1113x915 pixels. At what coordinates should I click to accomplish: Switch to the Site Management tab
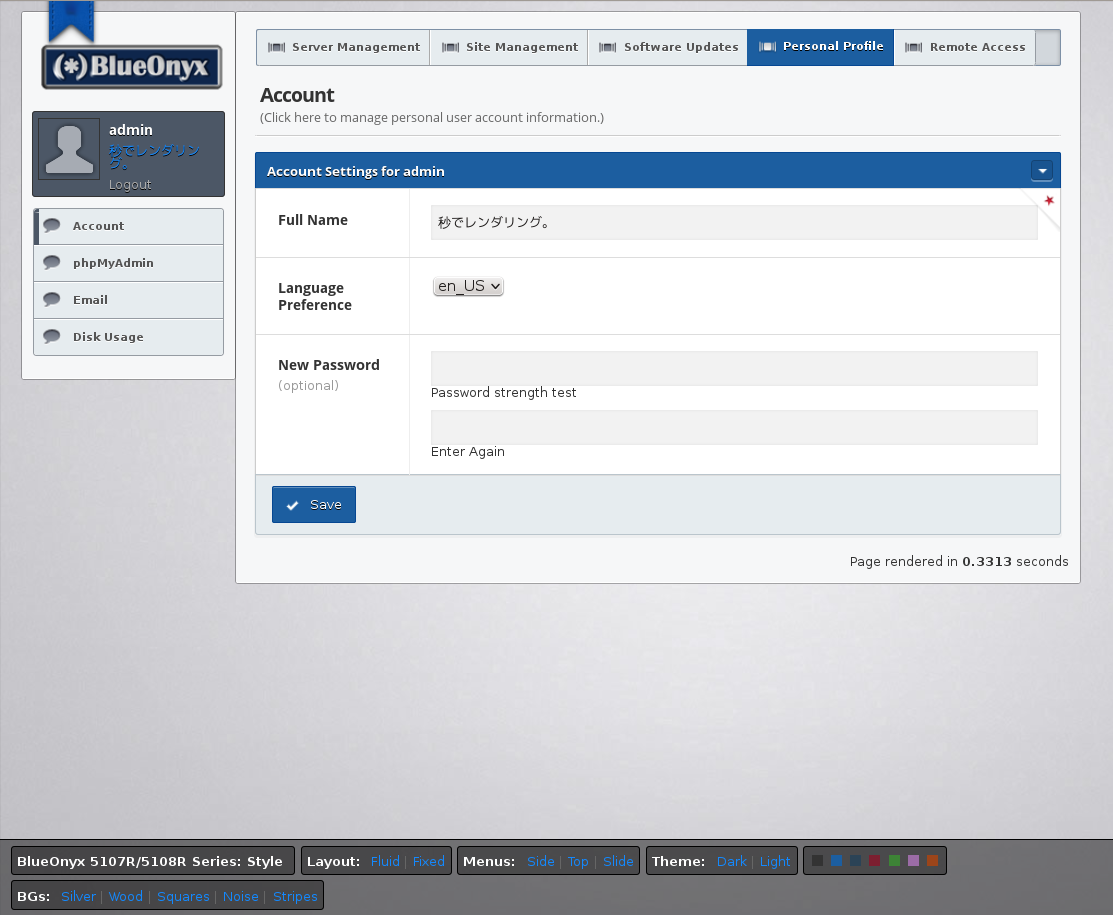pyautogui.click(x=509, y=47)
